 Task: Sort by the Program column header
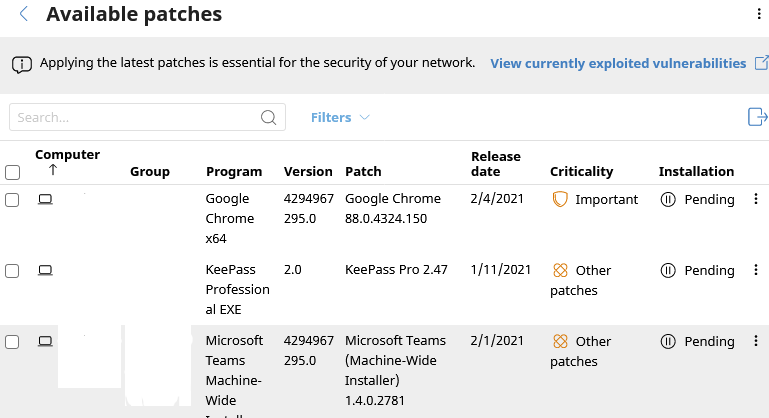[x=234, y=171]
